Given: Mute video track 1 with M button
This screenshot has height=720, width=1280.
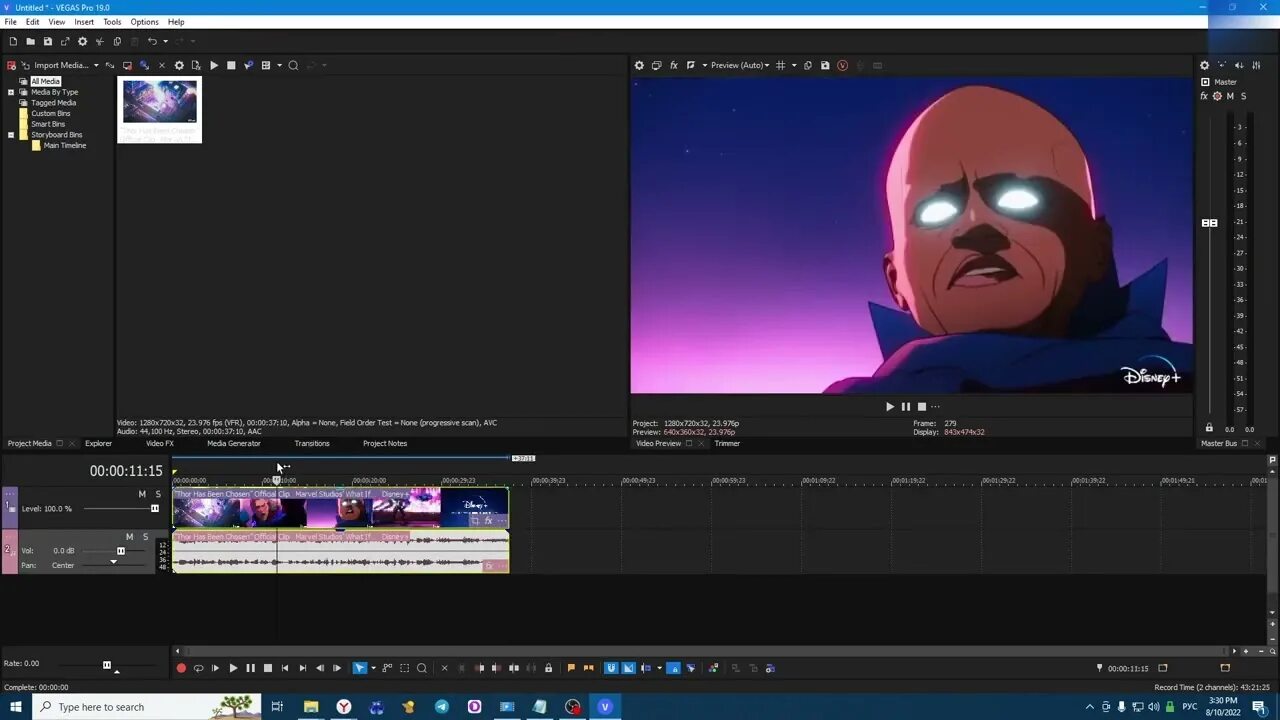Looking at the screenshot, I should pos(142,494).
